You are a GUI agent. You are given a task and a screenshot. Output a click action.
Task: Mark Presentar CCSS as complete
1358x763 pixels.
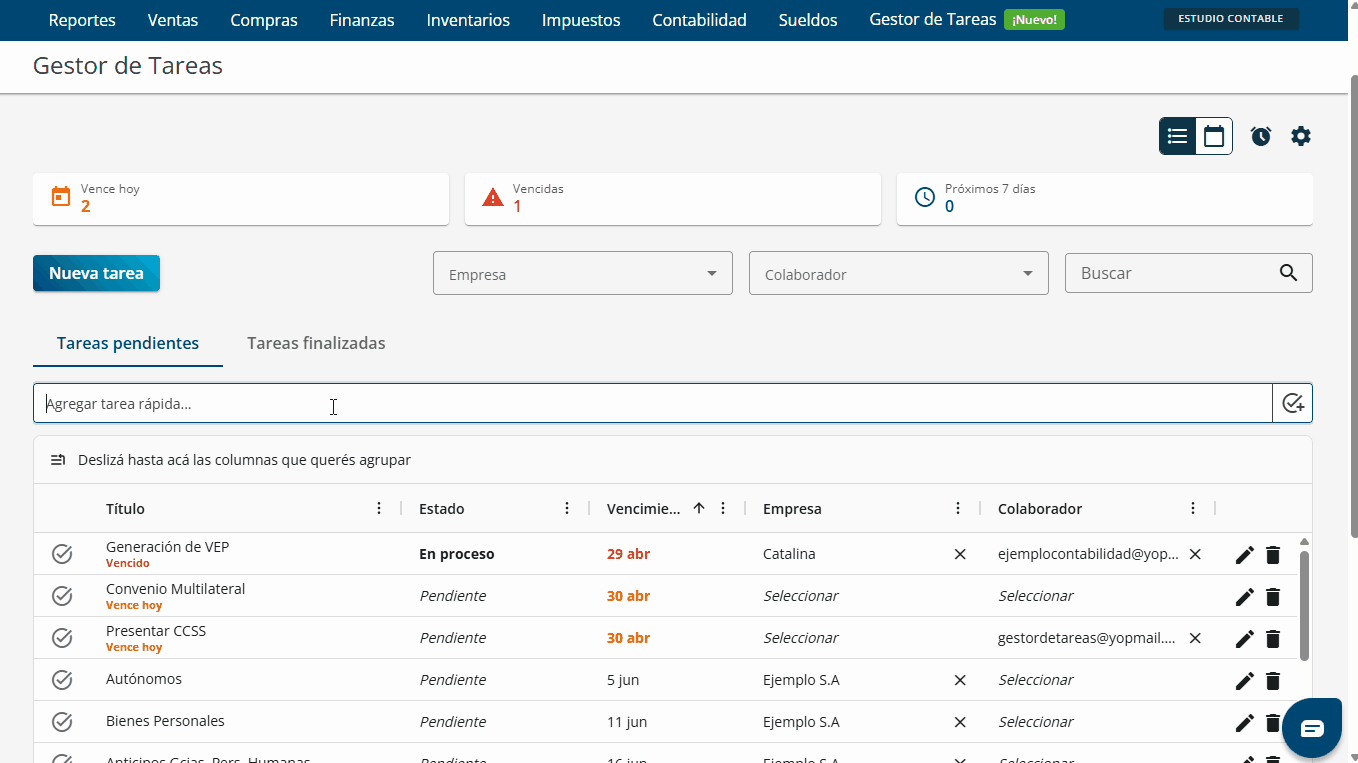click(62, 638)
